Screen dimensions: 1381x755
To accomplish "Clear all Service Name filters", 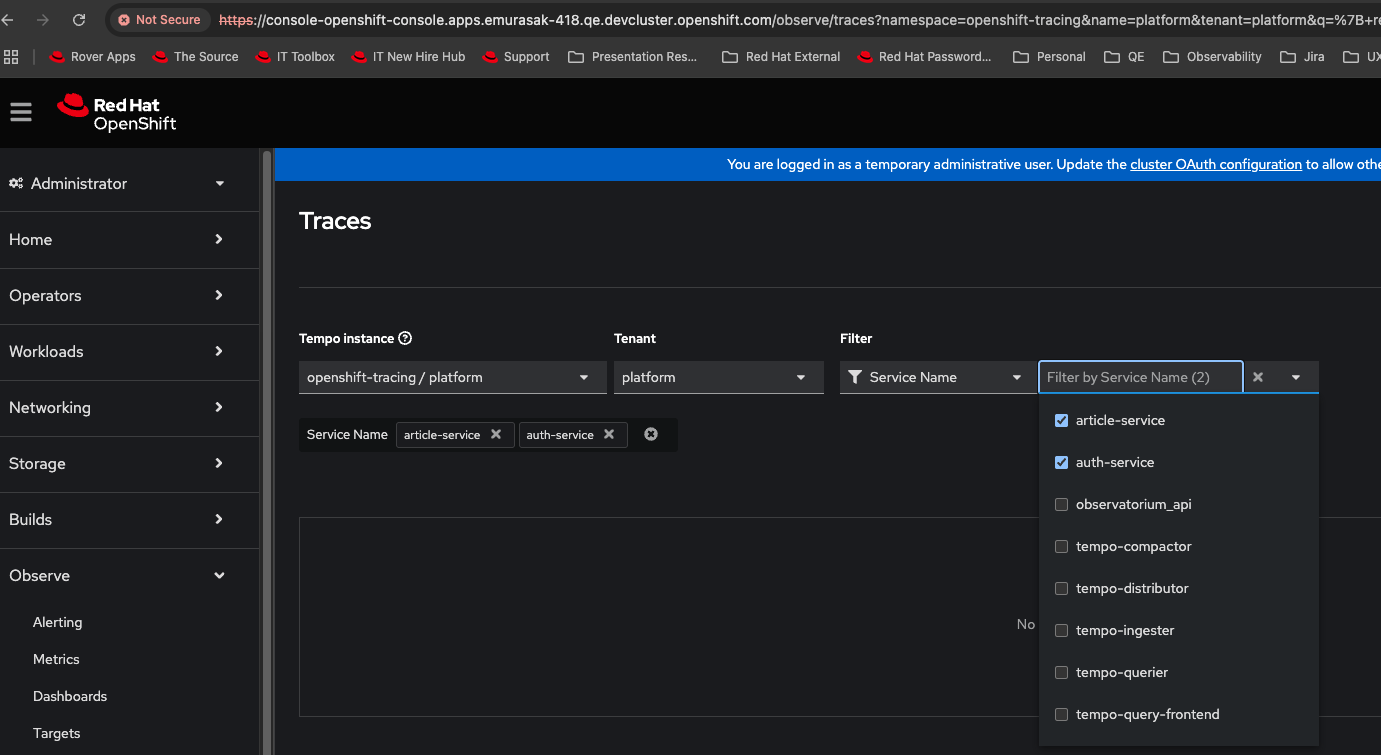I will click(651, 435).
